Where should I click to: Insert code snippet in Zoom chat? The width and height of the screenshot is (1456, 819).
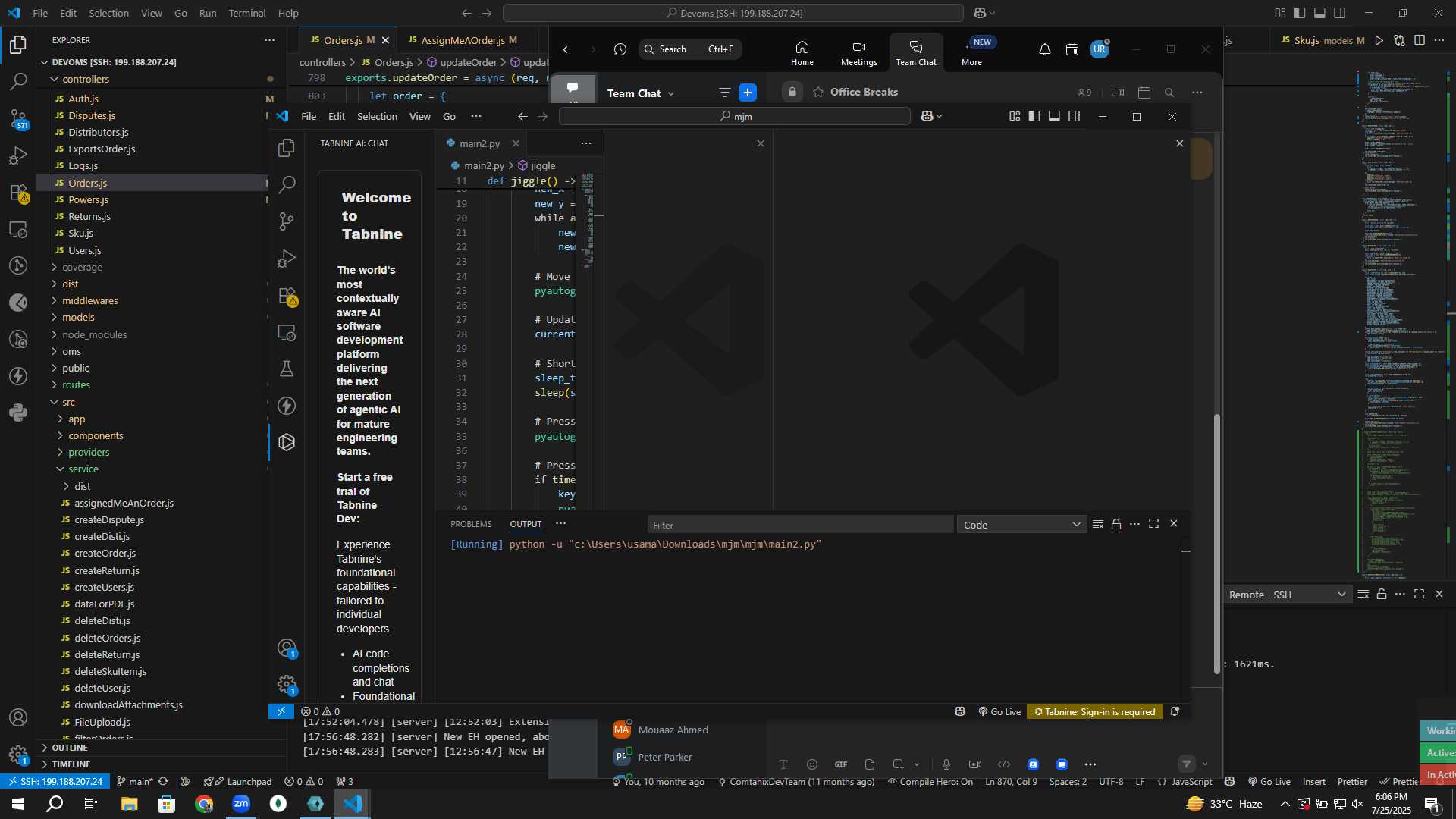(x=1004, y=764)
